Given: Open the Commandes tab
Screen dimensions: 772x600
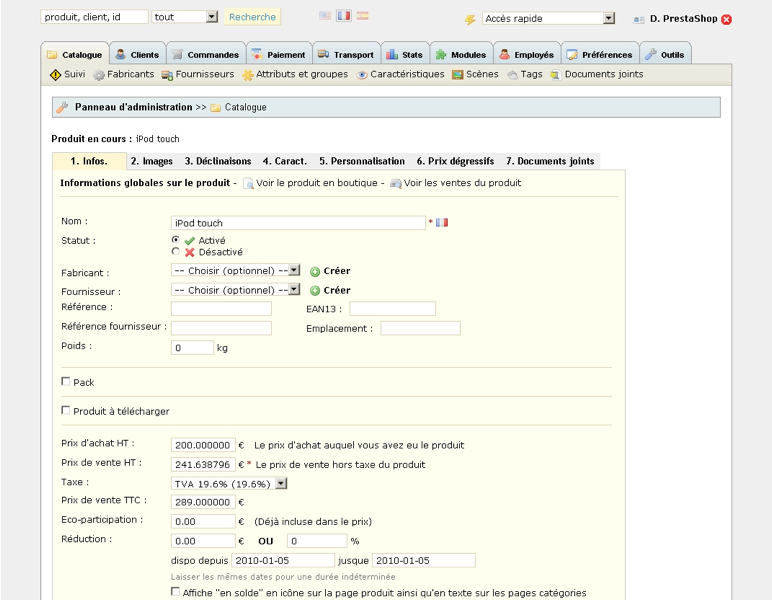Looking at the screenshot, I should tap(206, 55).
